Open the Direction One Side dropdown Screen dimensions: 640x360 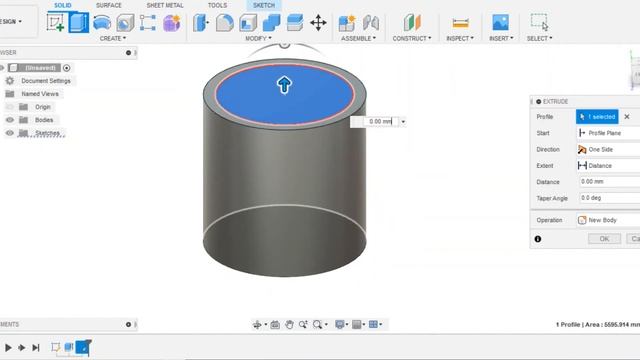pyautogui.click(x=608, y=149)
